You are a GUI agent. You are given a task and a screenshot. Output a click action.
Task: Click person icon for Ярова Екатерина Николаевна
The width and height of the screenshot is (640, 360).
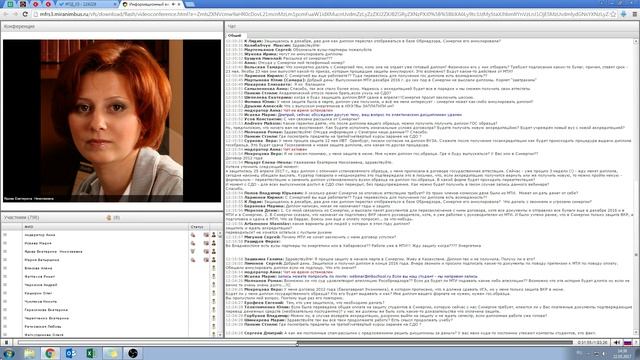(x=213, y=251)
